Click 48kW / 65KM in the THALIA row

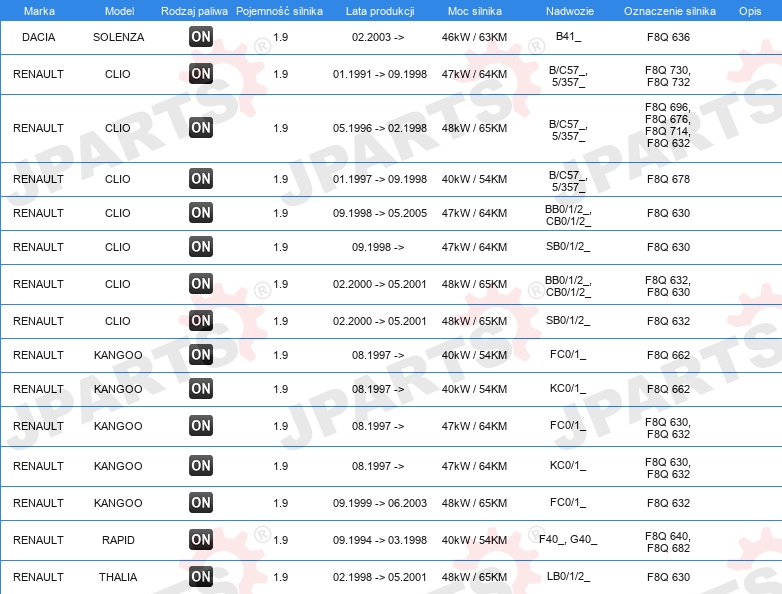(x=474, y=577)
